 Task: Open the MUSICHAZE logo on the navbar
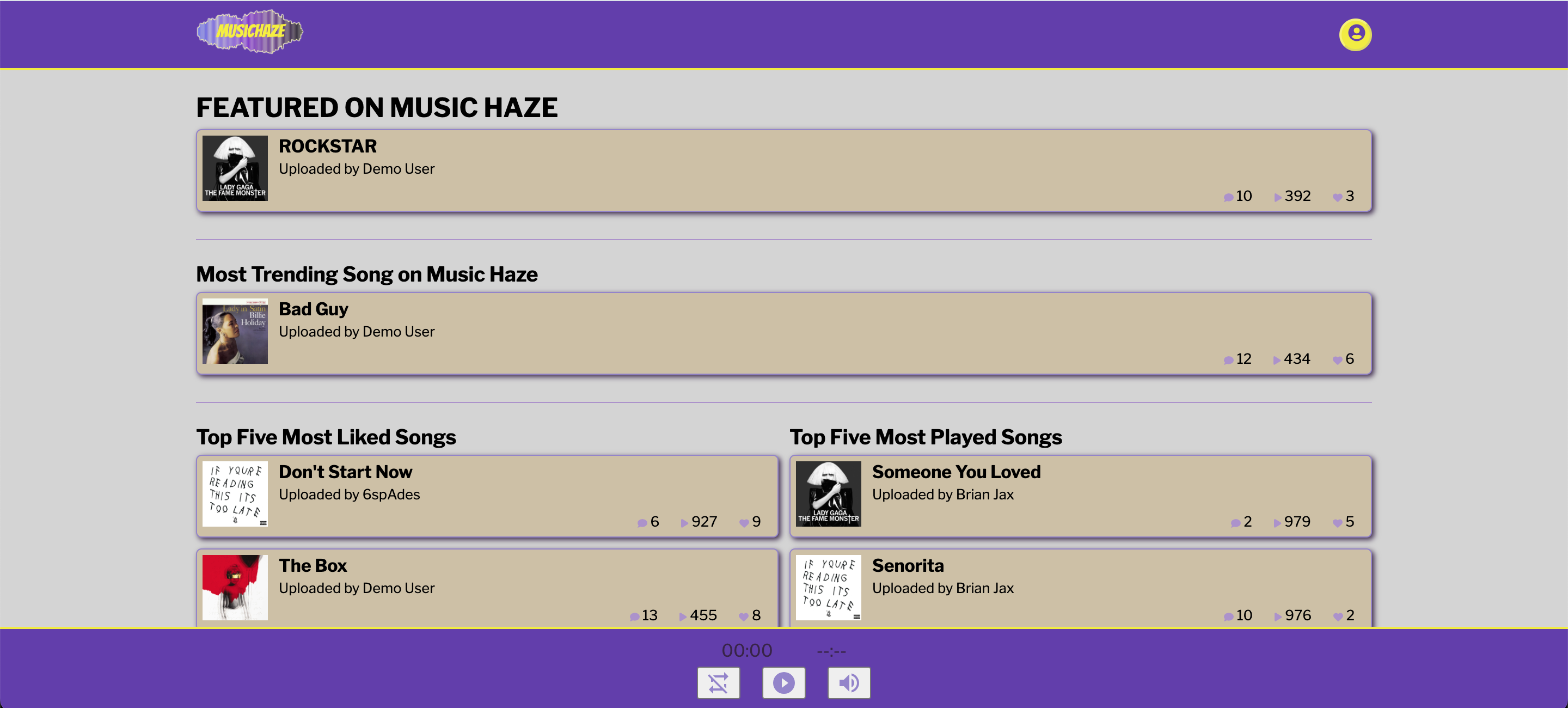coord(250,31)
